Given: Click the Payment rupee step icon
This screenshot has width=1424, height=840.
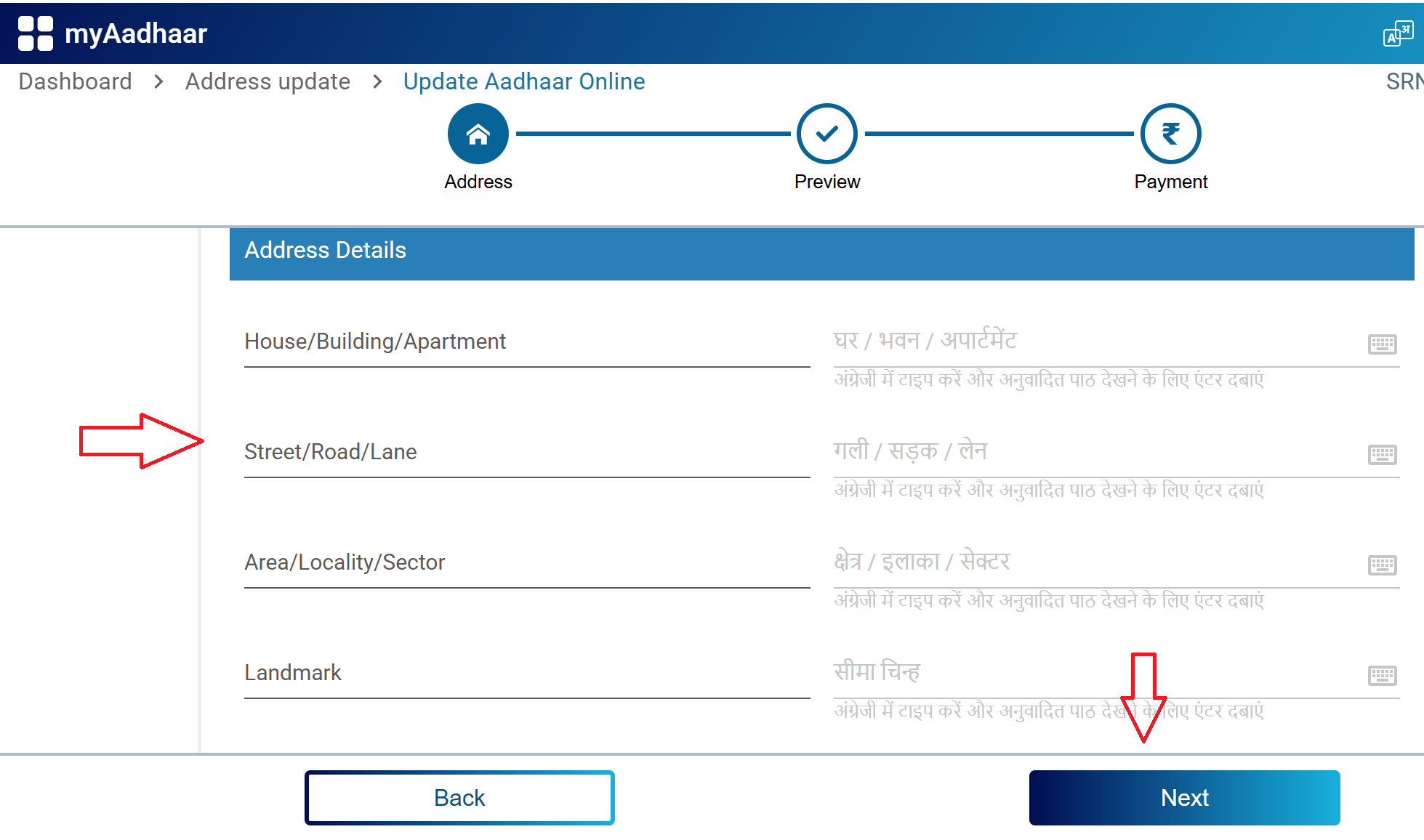Looking at the screenshot, I should [1170, 134].
